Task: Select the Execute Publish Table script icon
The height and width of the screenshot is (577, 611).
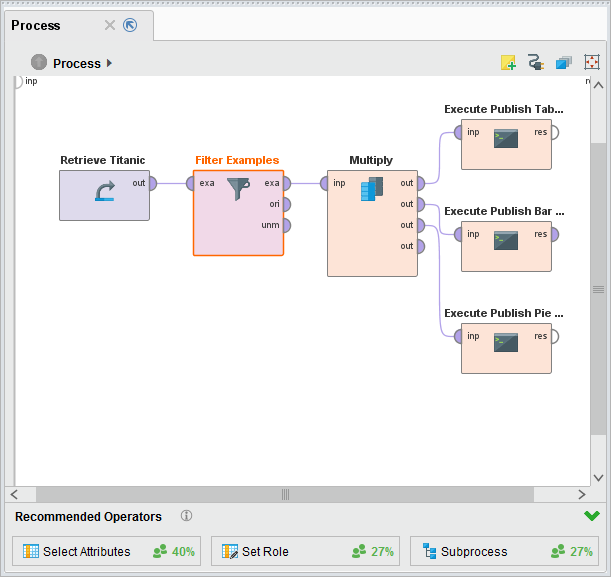Action: [505, 139]
